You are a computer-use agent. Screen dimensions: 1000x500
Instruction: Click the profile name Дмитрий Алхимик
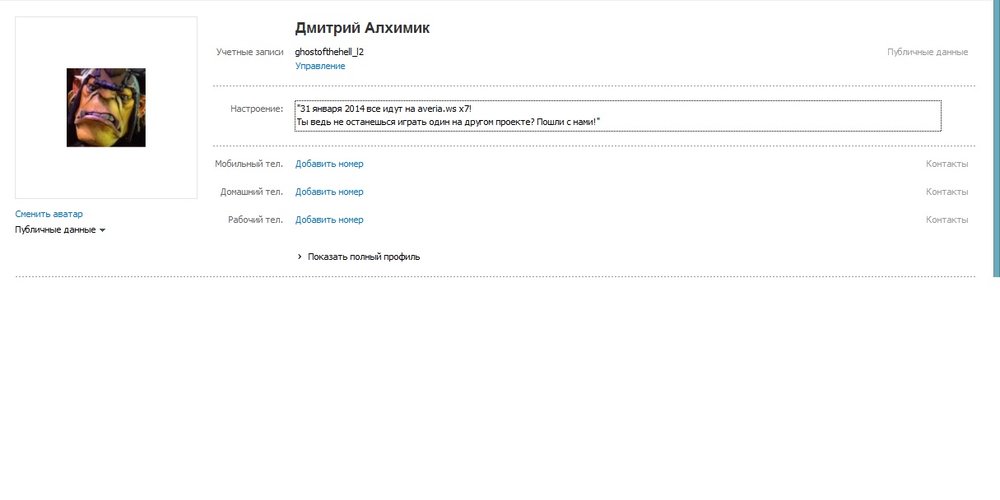click(363, 28)
